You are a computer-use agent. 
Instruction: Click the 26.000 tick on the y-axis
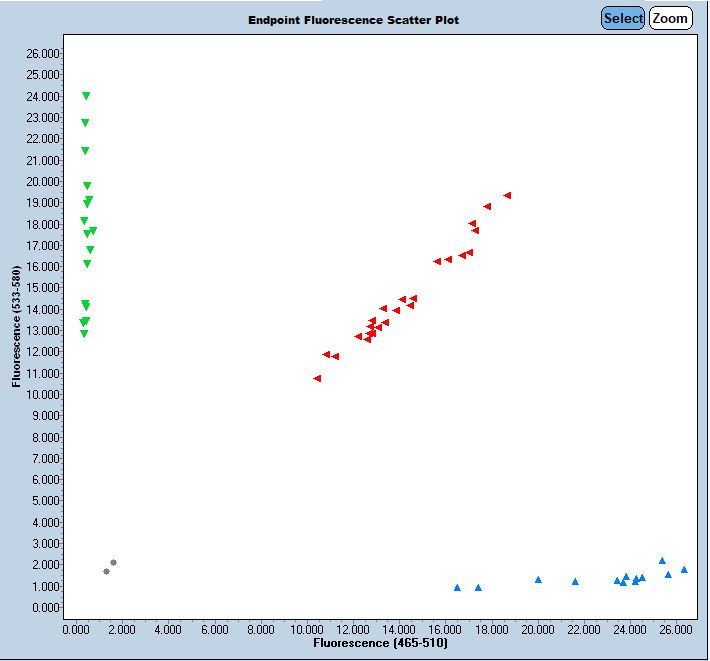point(44,53)
